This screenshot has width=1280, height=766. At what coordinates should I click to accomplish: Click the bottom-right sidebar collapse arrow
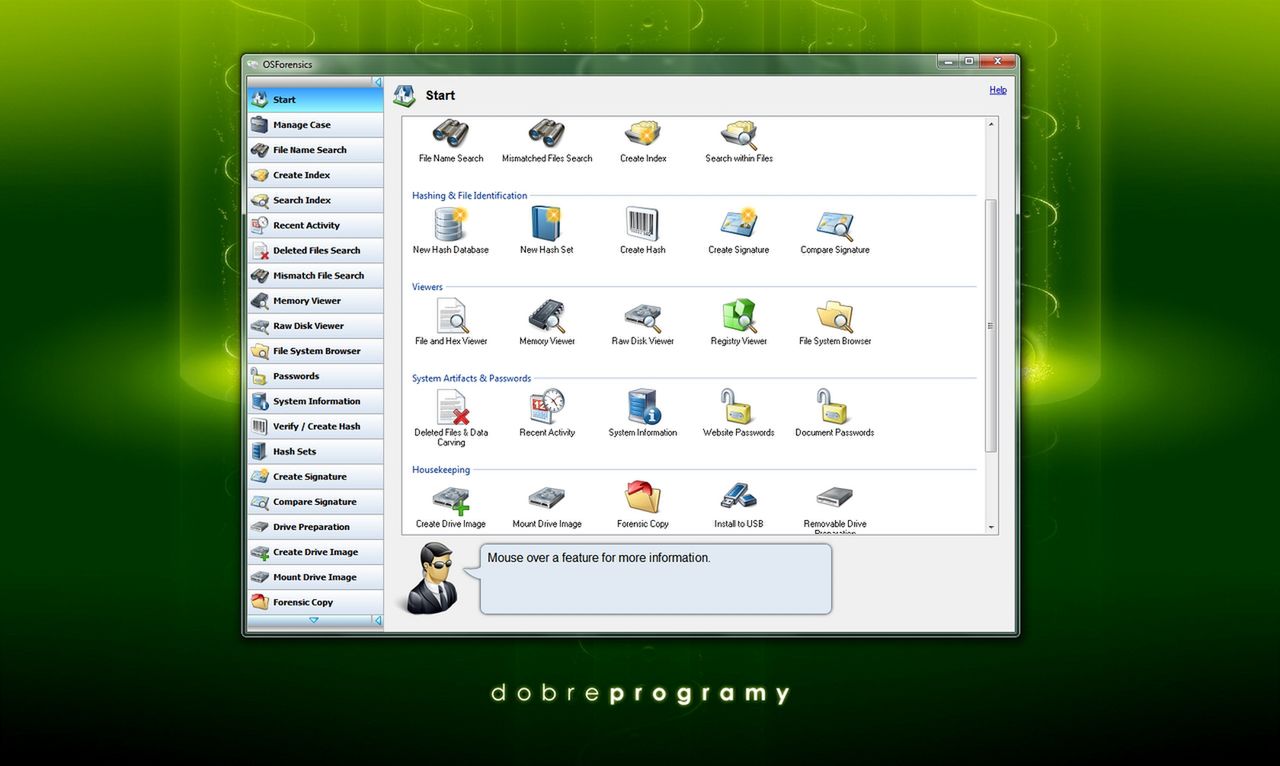pos(378,621)
